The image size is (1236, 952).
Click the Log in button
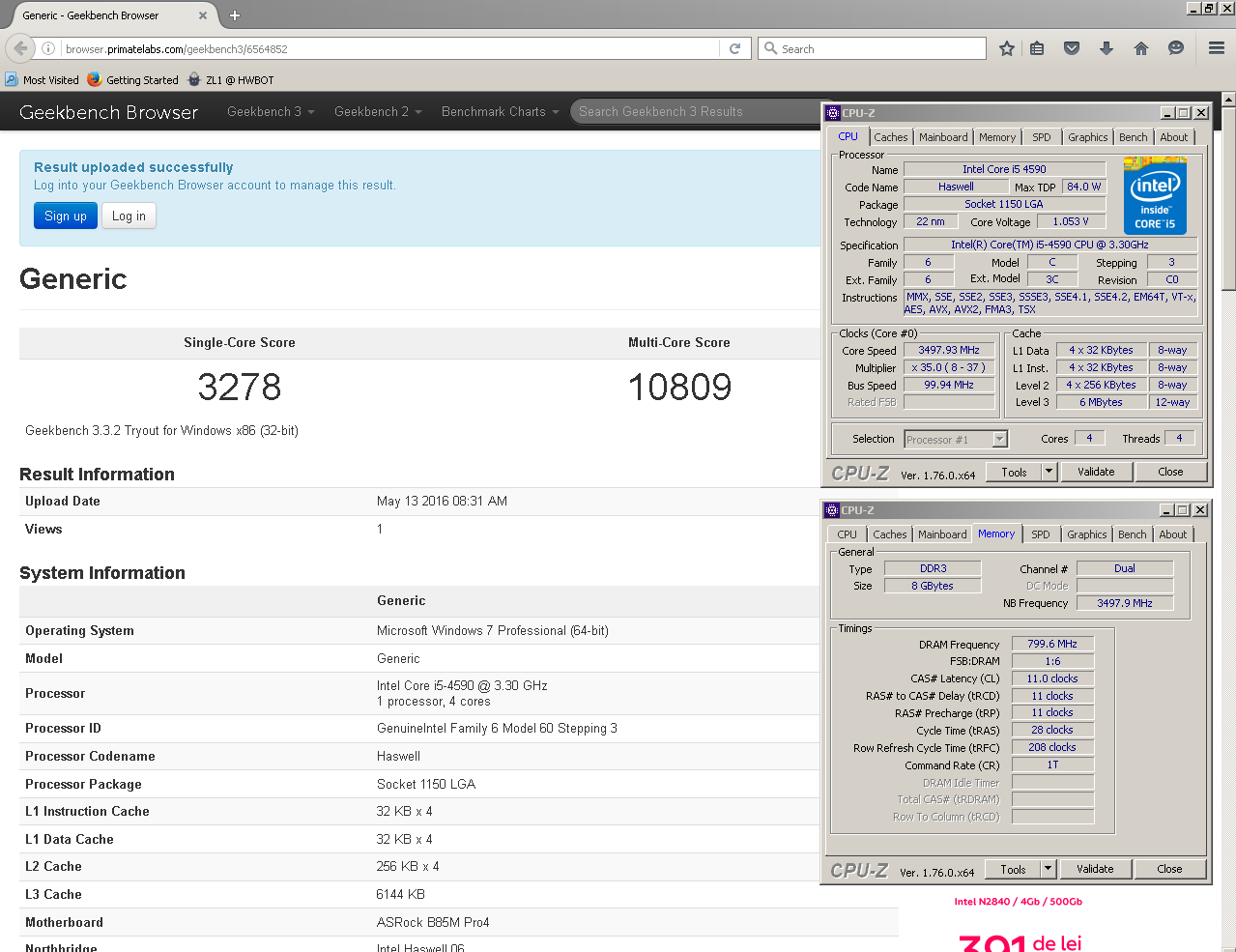(129, 216)
